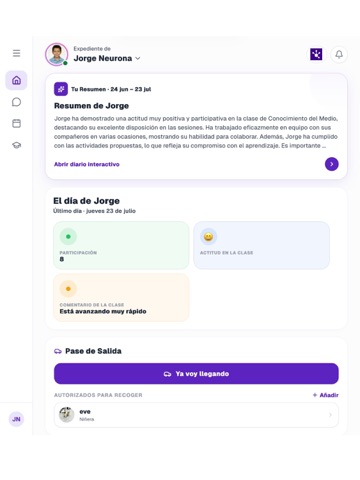The image size is (360, 480).
Task: Select the Actitud en la clase card
Action: (262, 245)
